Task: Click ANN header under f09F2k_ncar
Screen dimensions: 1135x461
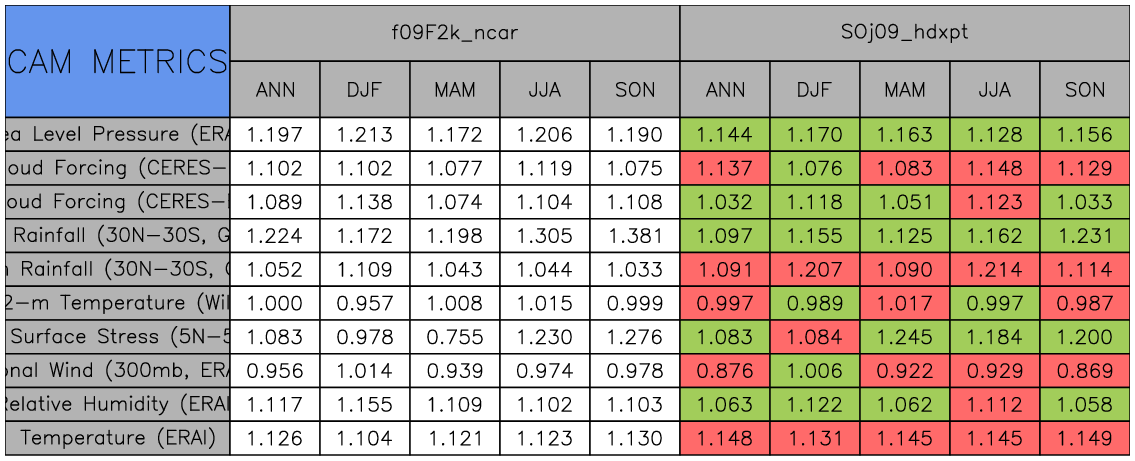Action: click(x=275, y=90)
